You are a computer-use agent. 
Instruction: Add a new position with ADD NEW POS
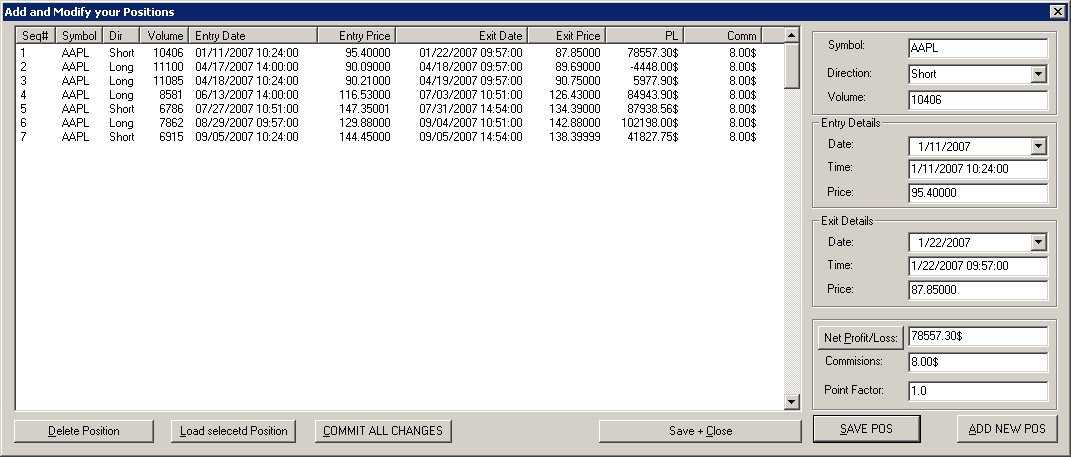[x=1007, y=429]
